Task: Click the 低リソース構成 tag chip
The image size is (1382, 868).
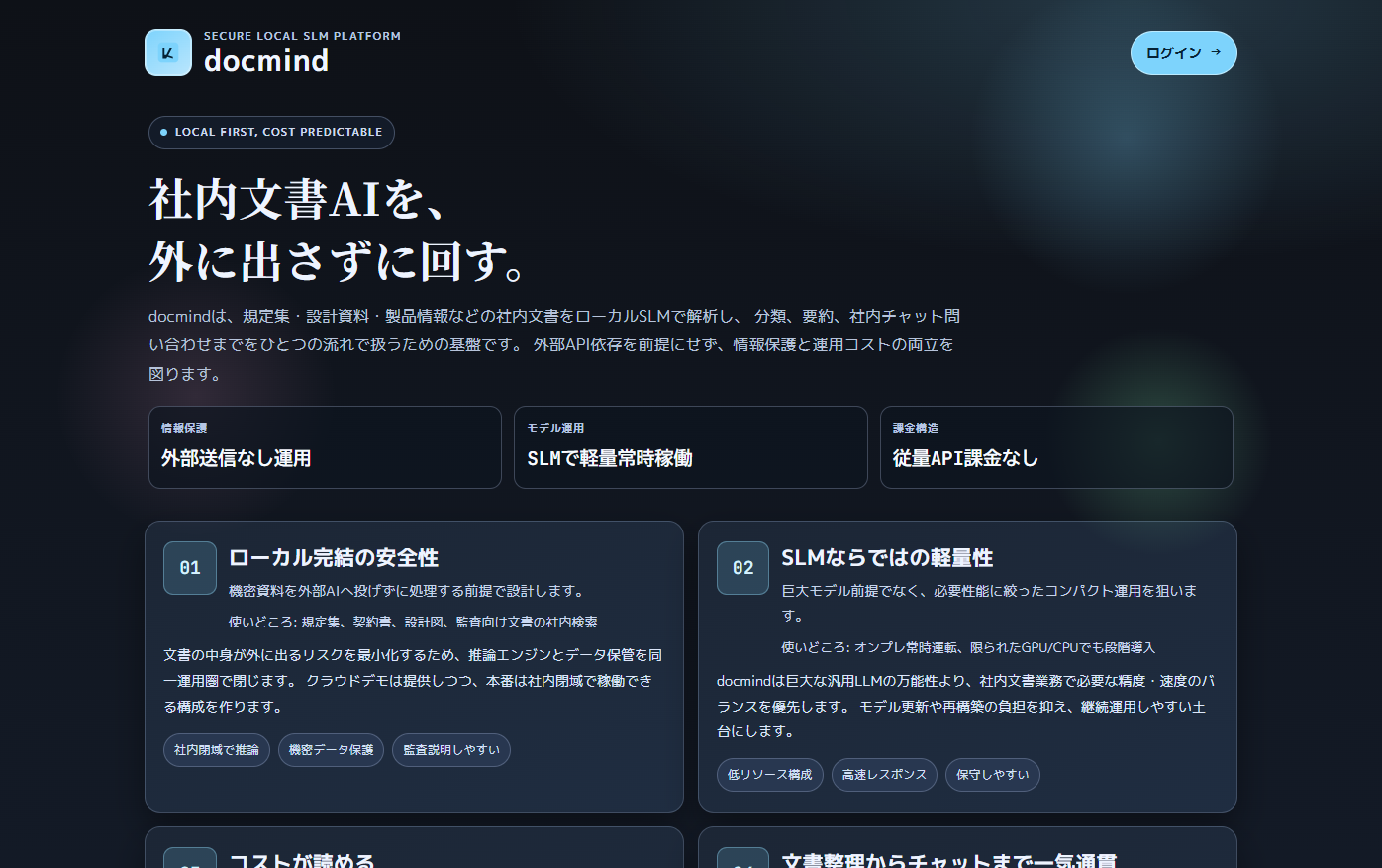Action: point(769,775)
